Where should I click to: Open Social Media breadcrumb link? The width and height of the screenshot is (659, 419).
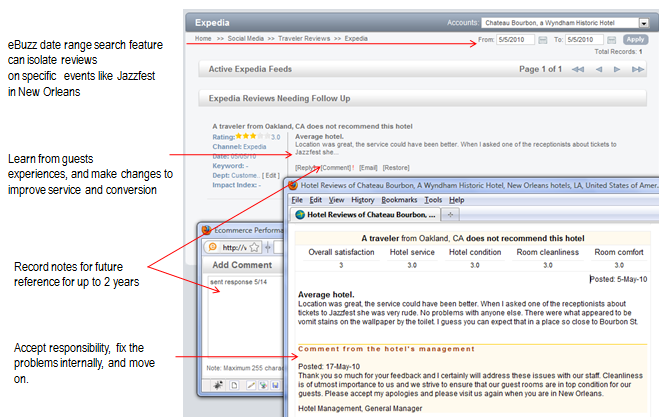pos(245,39)
